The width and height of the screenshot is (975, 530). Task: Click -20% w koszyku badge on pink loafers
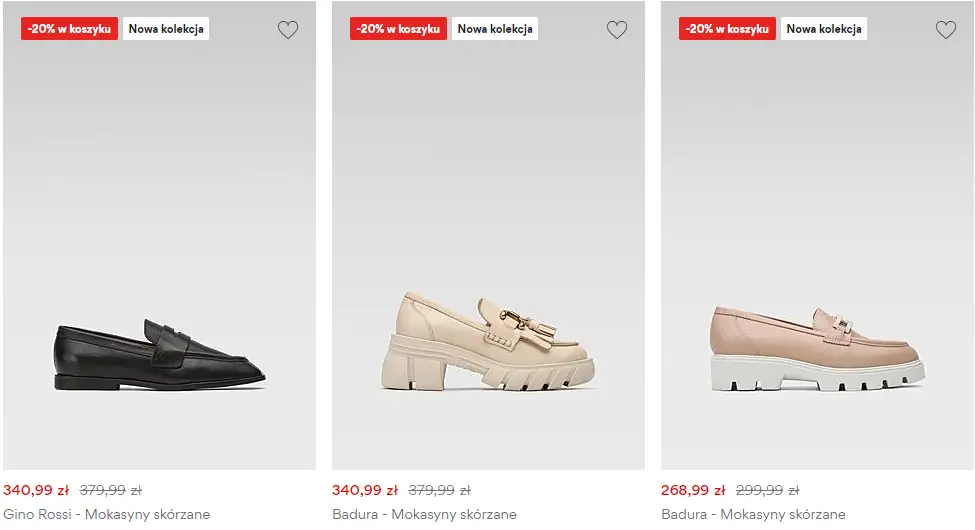(727, 29)
